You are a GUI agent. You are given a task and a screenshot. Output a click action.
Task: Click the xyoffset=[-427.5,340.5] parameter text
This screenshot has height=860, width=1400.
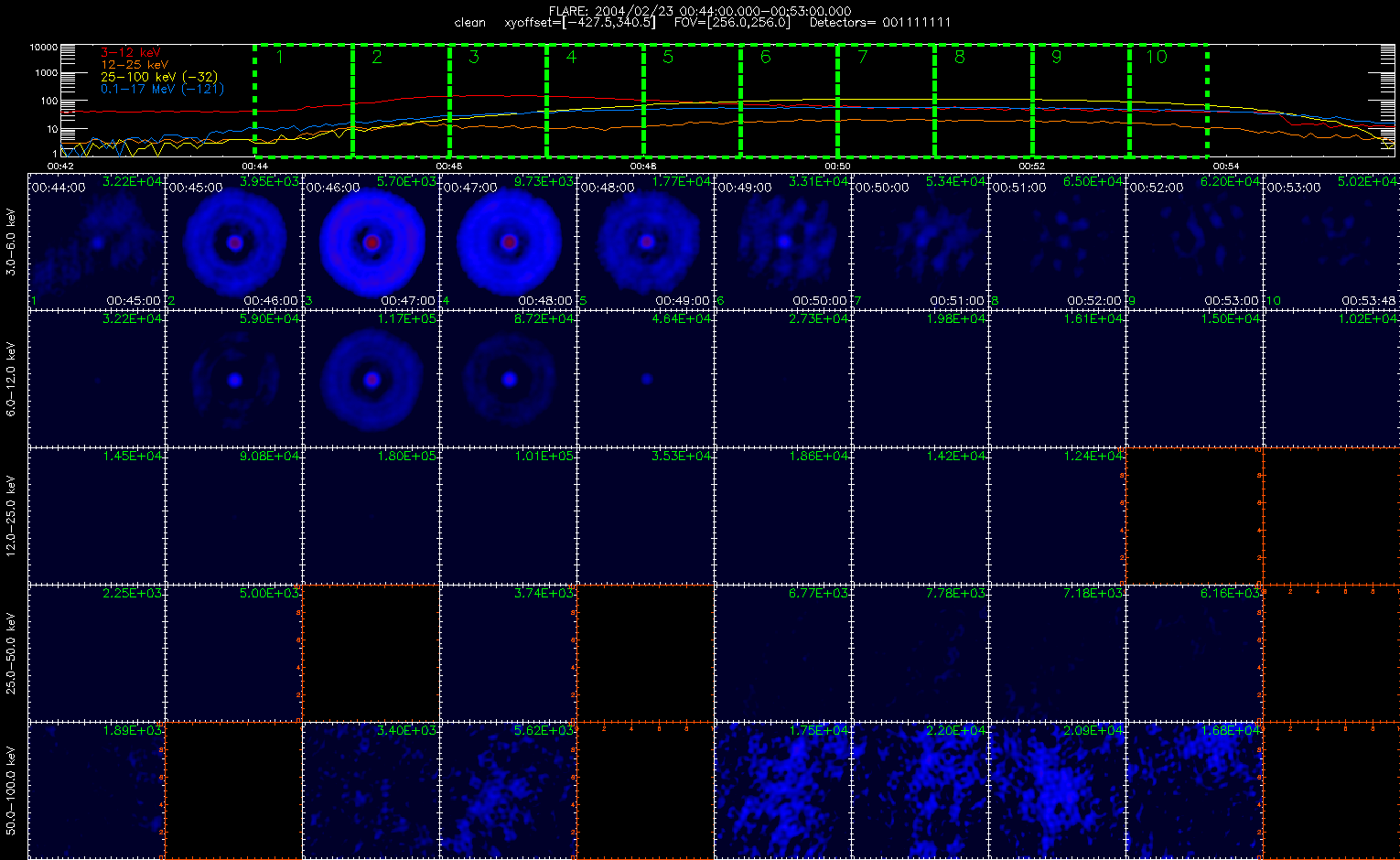click(580, 22)
